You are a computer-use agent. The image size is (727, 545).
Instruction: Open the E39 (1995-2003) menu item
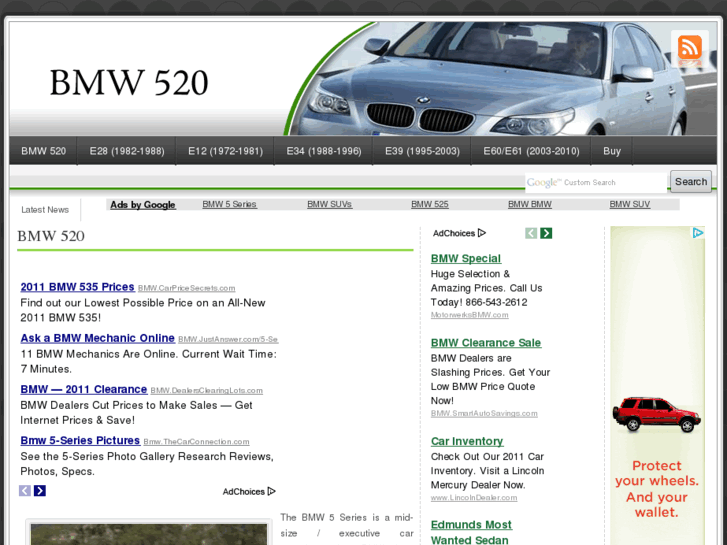click(x=422, y=151)
